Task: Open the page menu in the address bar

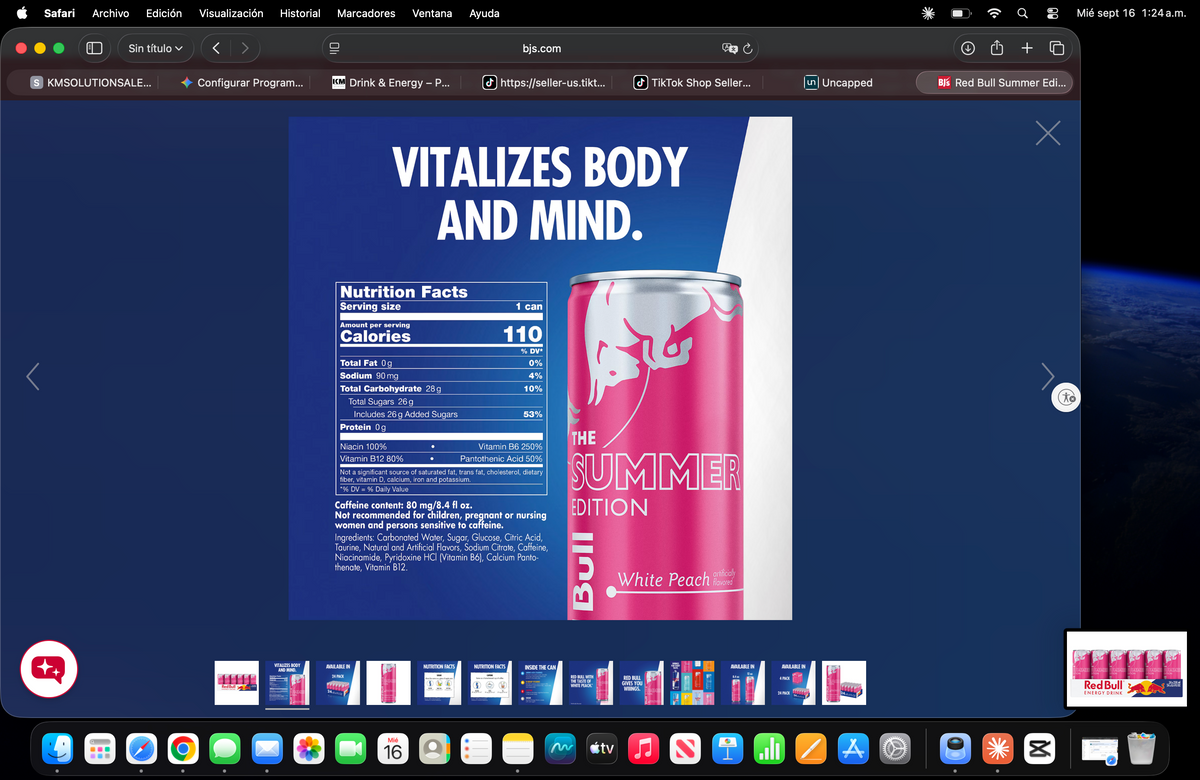Action: point(335,48)
